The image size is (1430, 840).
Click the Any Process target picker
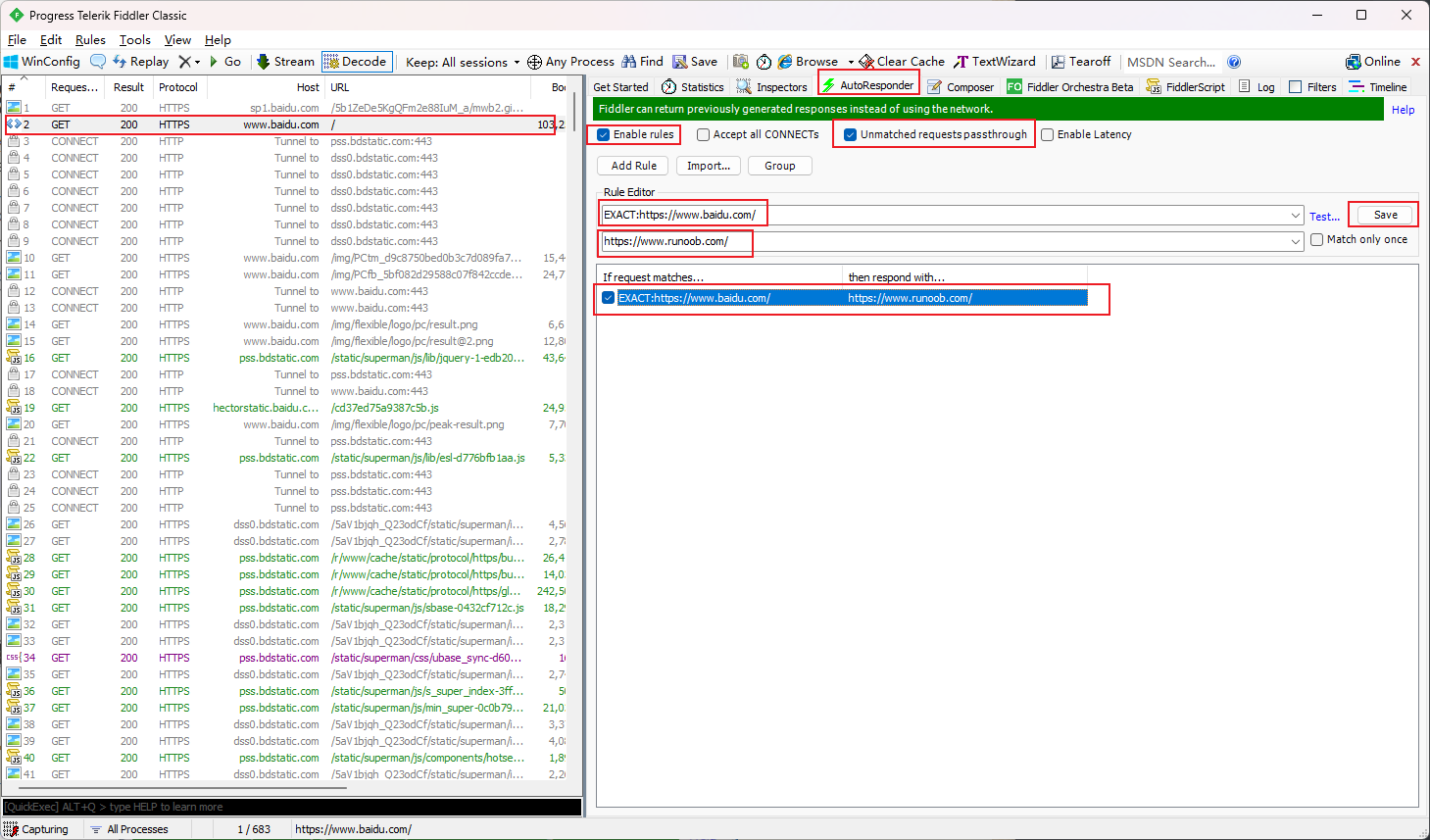[x=570, y=62]
